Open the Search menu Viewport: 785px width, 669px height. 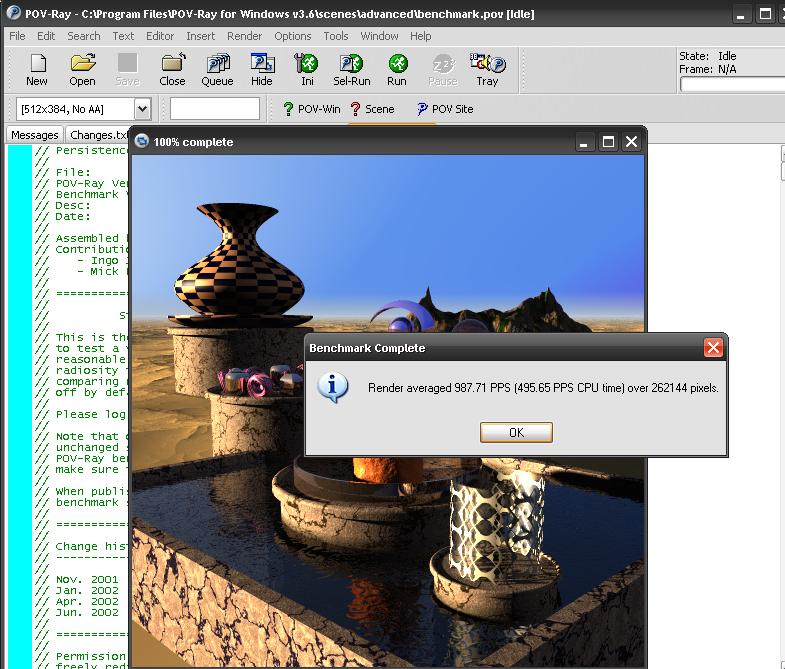84,36
